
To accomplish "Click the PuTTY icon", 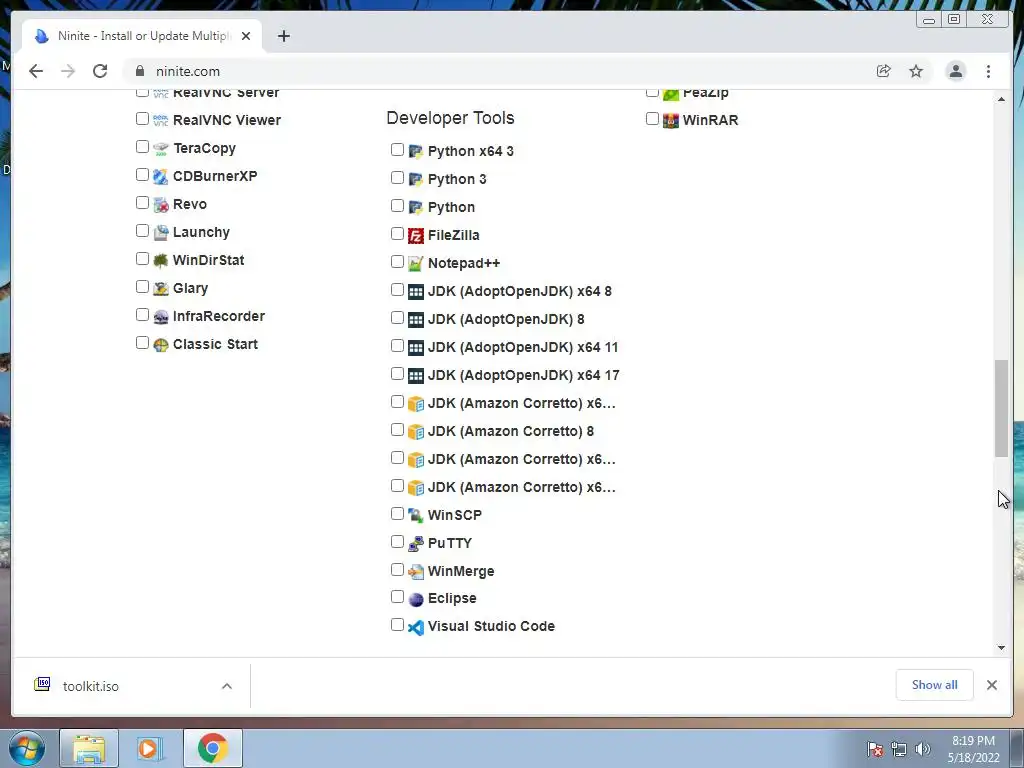I will [415, 543].
